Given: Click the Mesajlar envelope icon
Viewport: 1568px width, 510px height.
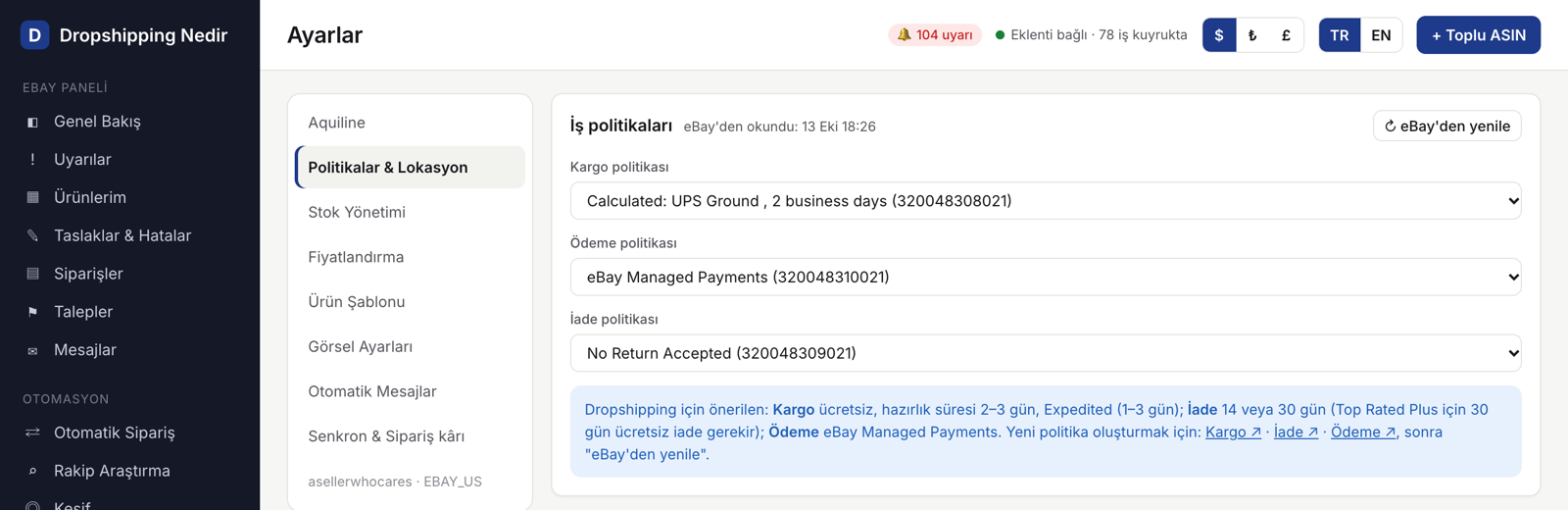Looking at the screenshot, I should tap(32, 351).
